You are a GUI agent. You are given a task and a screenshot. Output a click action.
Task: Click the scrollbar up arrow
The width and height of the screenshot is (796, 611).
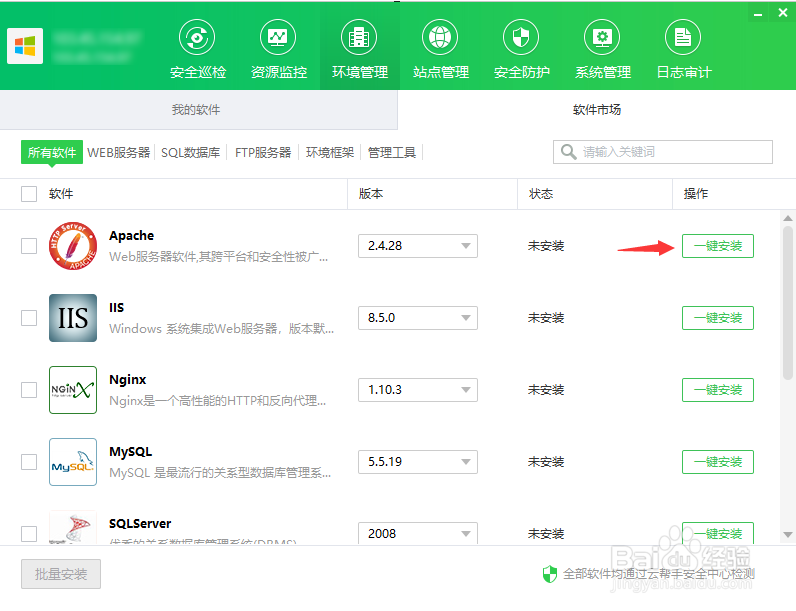(788, 219)
